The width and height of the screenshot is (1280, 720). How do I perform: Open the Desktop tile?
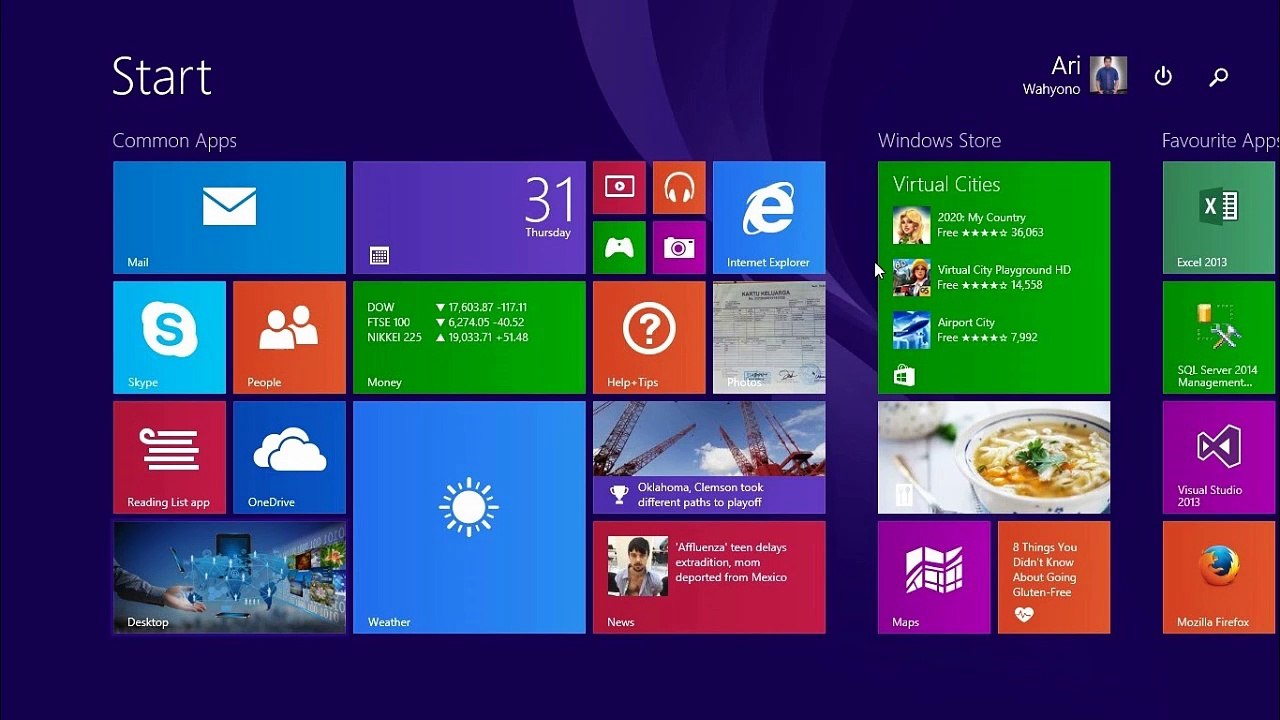coord(229,577)
